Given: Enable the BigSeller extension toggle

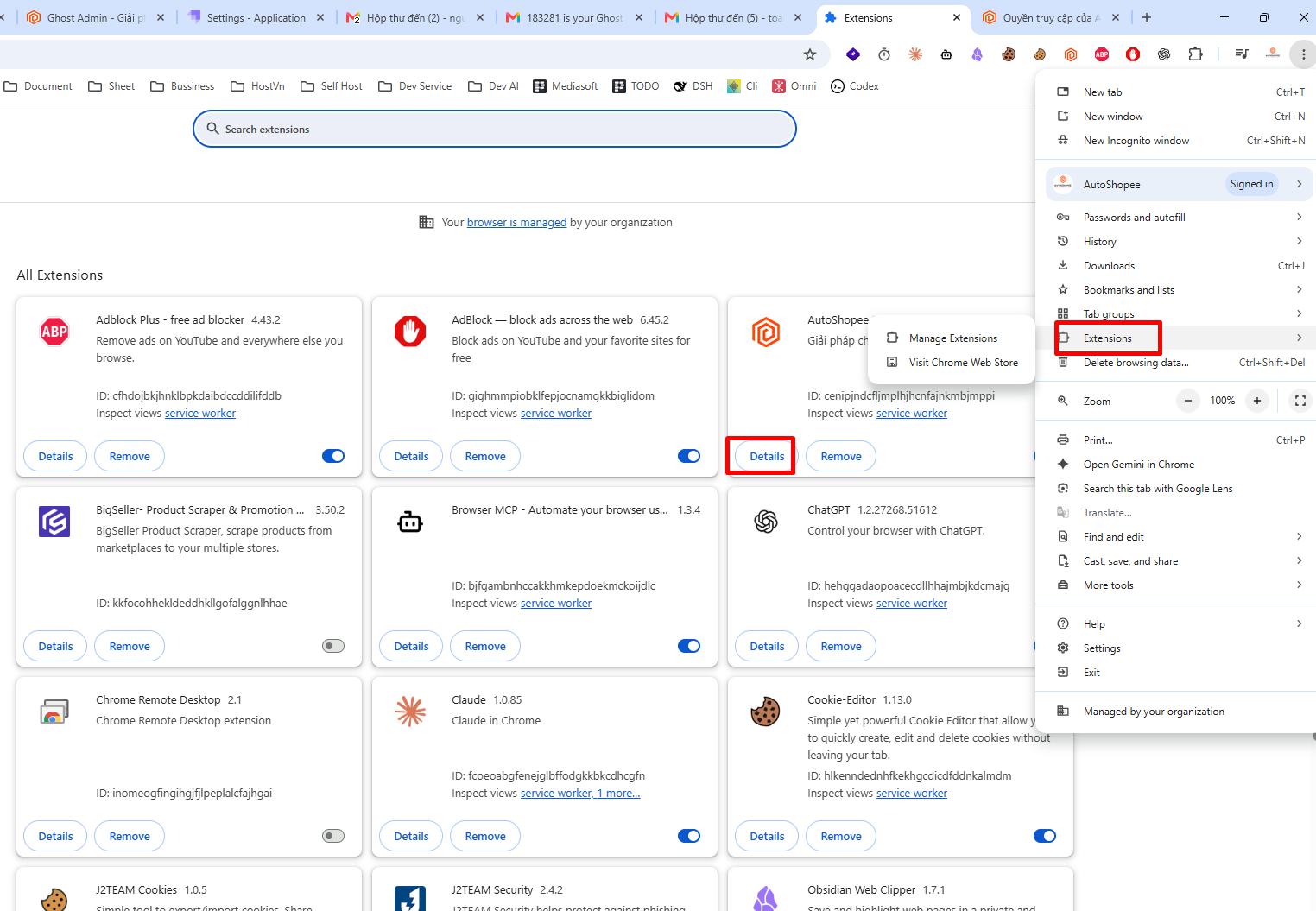Looking at the screenshot, I should (333, 646).
